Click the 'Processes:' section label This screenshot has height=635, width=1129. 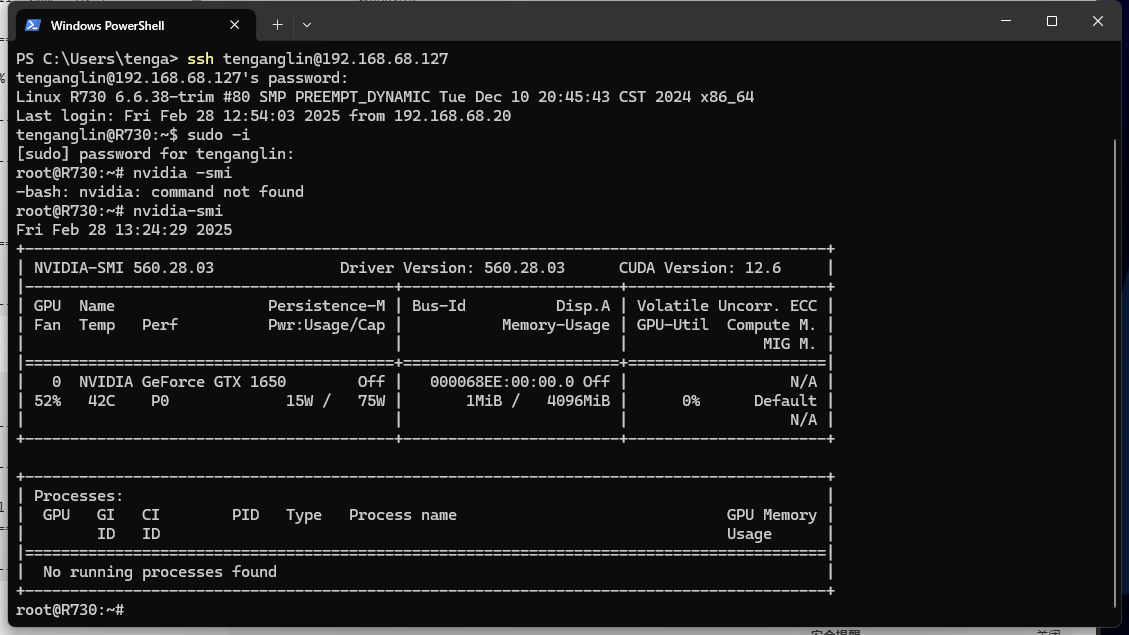tap(78, 497)
